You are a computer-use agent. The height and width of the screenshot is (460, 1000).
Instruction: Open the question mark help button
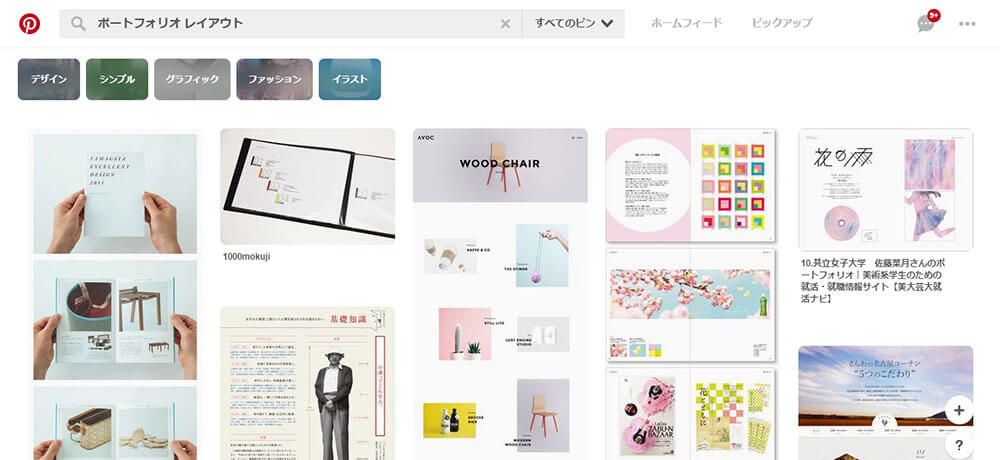(x=959, y=445)
